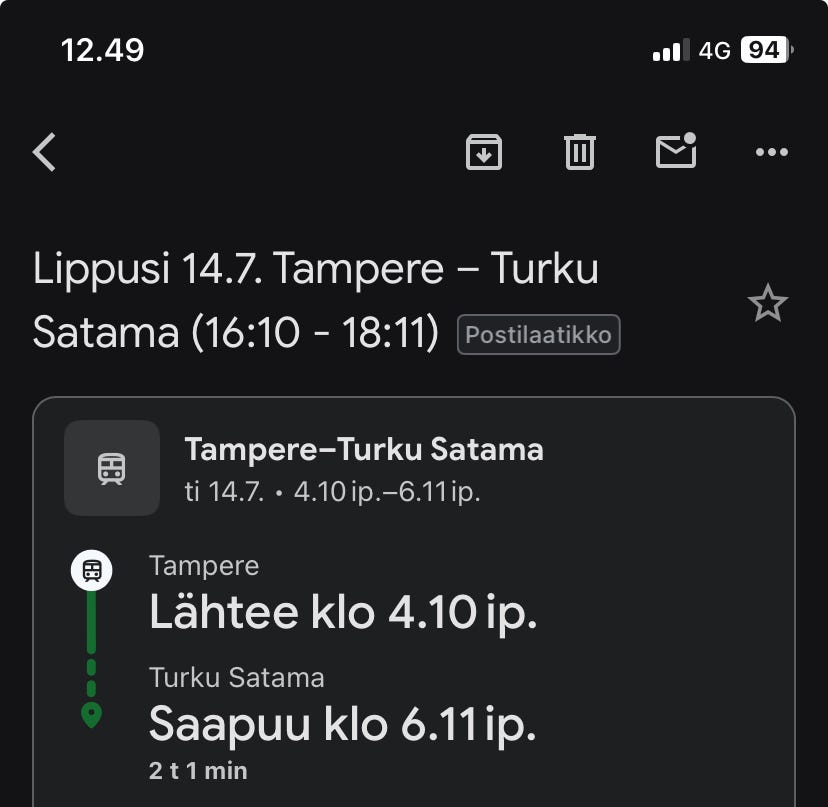The width and height of the screenshot is (828, 807).
Task: Open the 'Tampere–Turku Satama' trip heading
Action: point(364,449)
